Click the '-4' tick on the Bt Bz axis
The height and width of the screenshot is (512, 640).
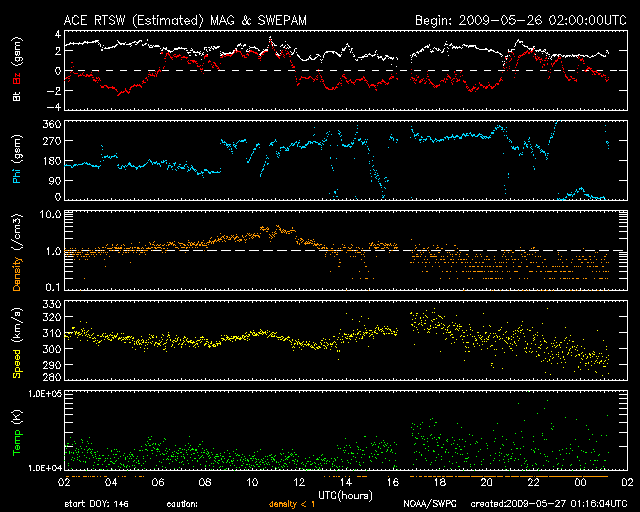(x=54, y=107)
